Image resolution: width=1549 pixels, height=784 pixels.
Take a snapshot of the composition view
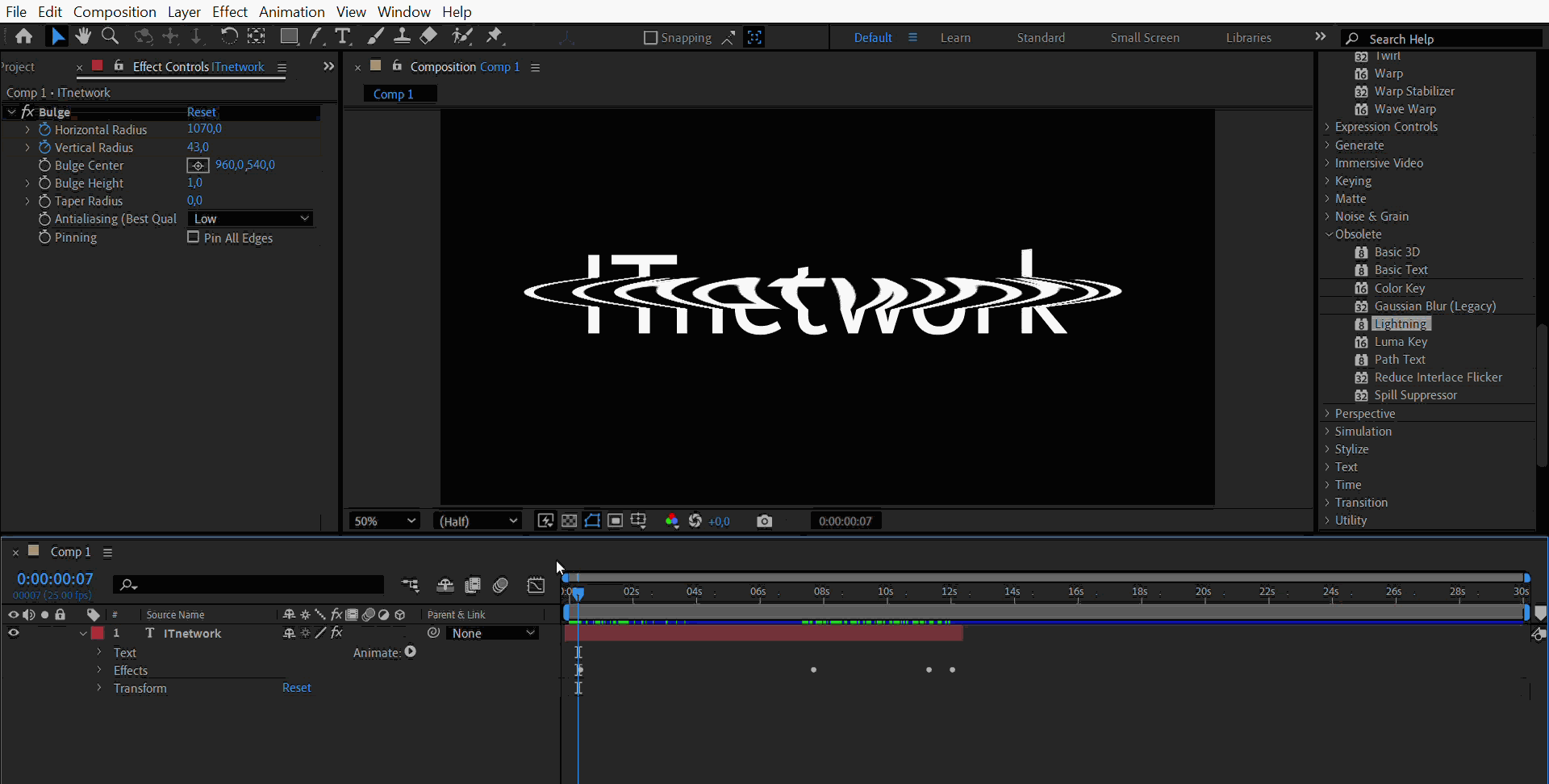coord(765,521)
